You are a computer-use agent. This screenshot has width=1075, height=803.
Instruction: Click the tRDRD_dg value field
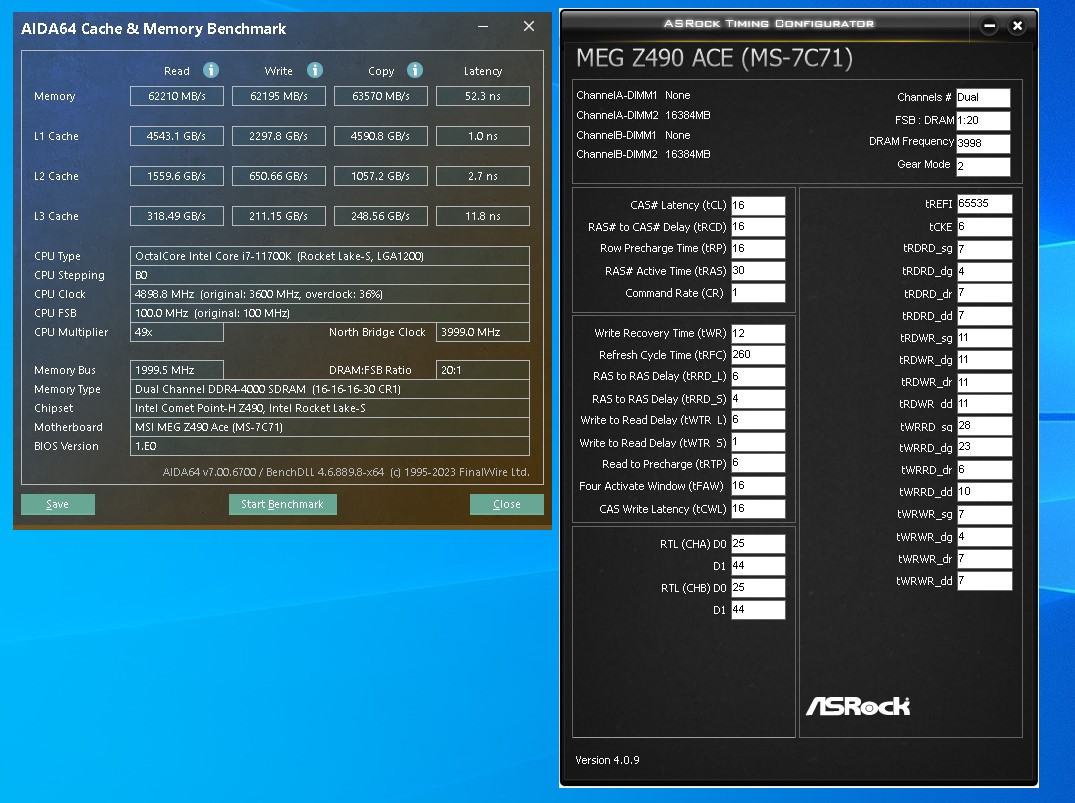click(x=985, y=272)
